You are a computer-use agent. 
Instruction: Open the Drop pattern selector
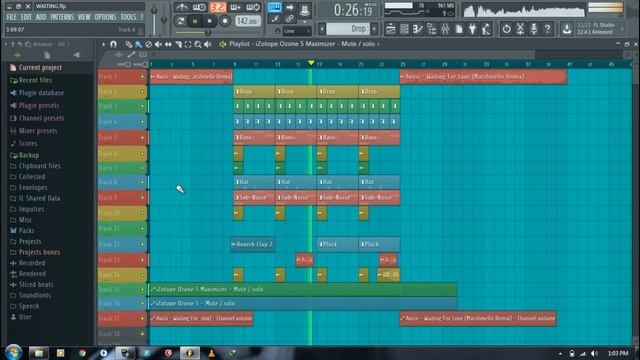pyautogui.click(x=348, y=29)
